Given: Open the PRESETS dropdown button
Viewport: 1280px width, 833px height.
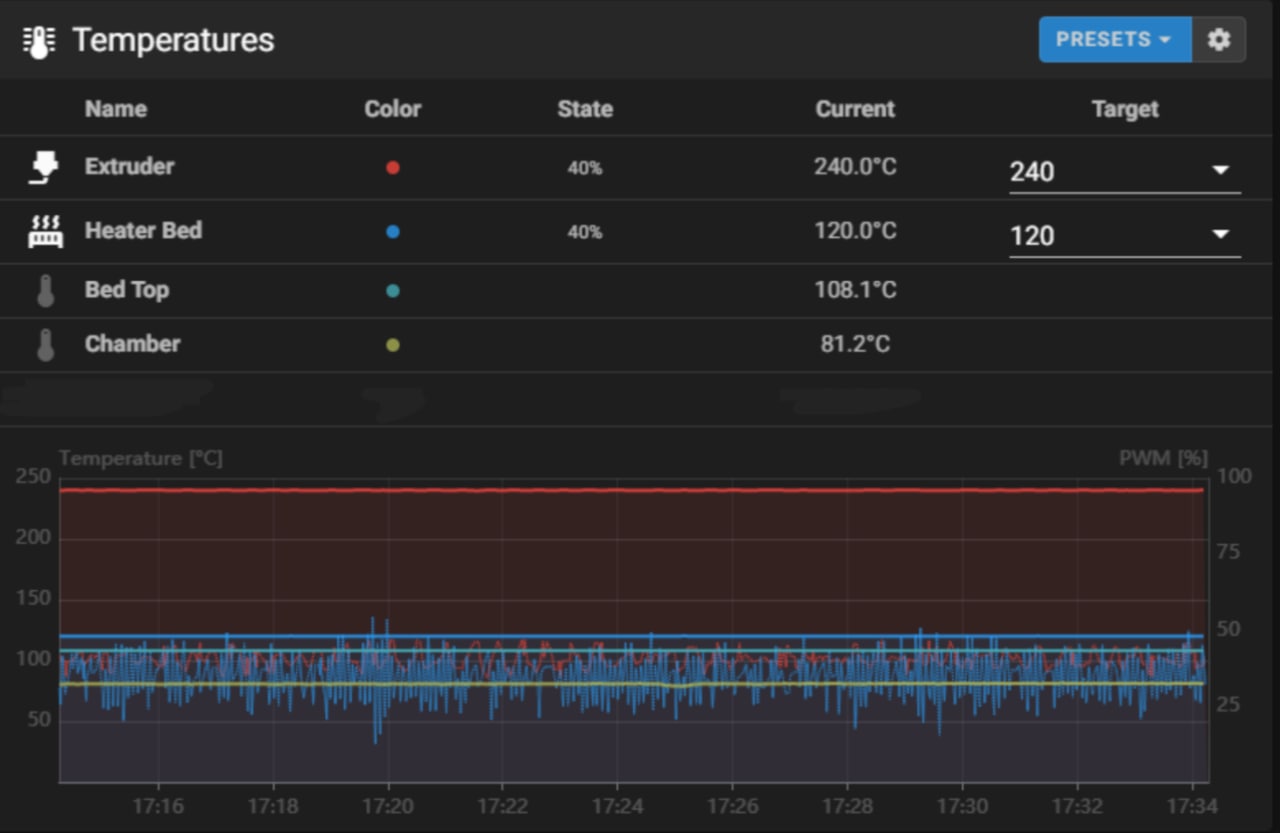Looking at the screenshot, I should tap(1115, 40).
